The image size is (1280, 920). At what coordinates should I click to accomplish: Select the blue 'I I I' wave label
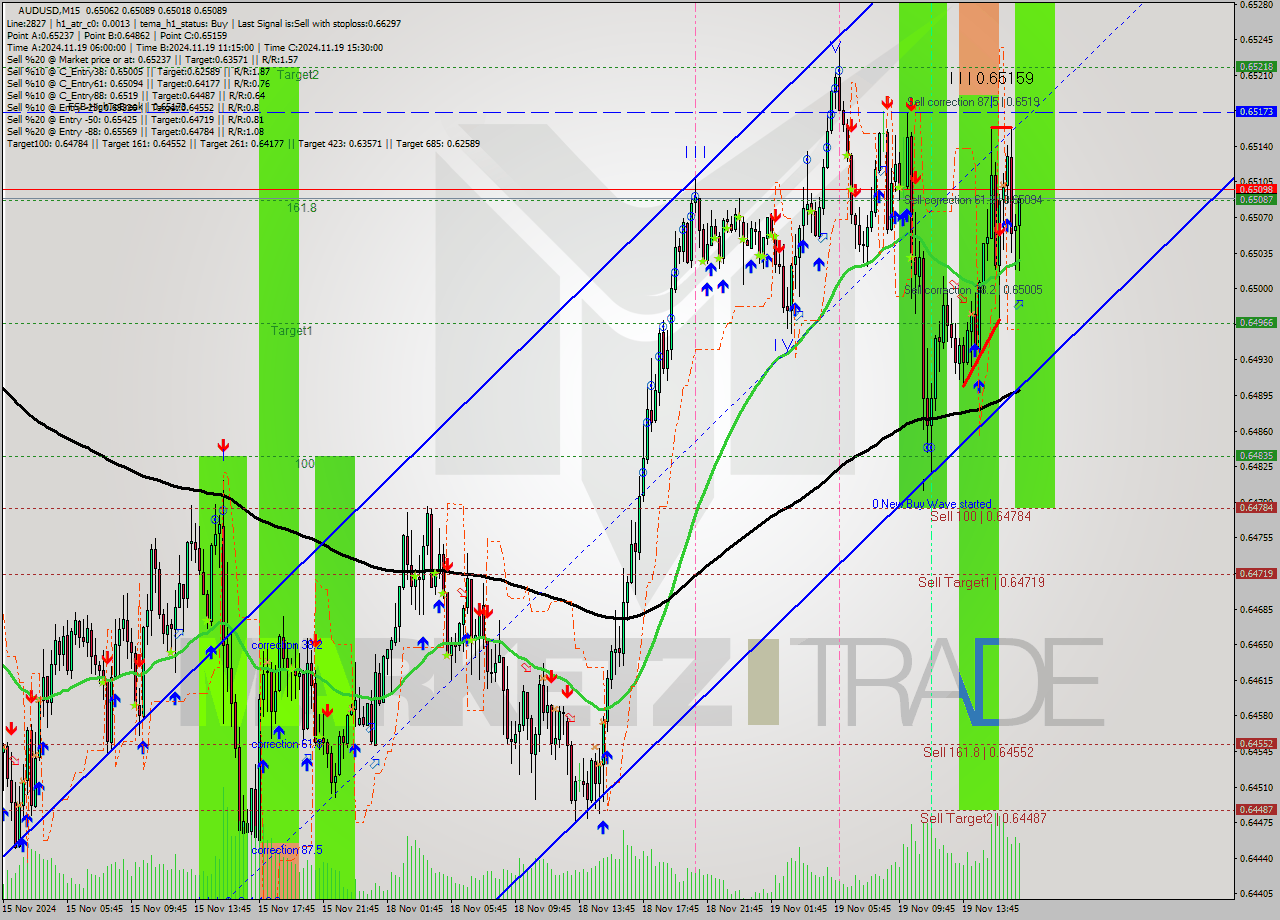[x=696, y=152]
